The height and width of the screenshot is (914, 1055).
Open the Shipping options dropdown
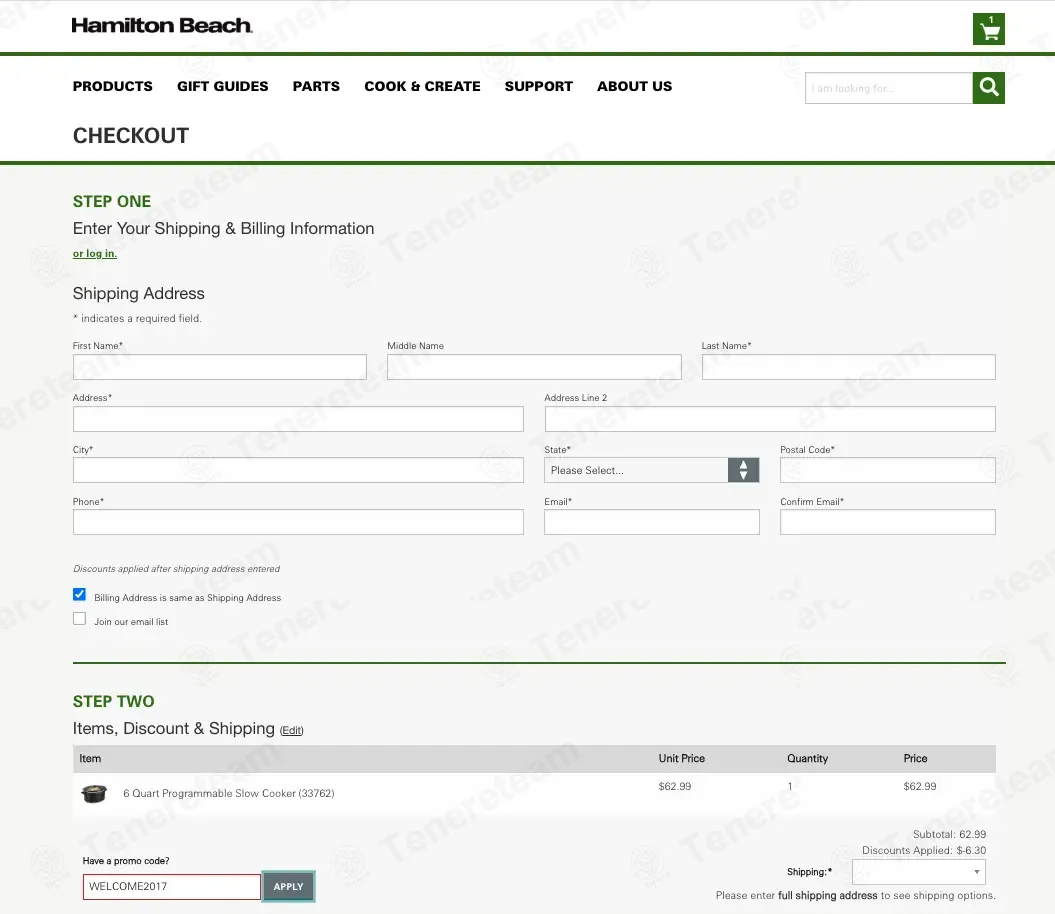coord(918,872)
